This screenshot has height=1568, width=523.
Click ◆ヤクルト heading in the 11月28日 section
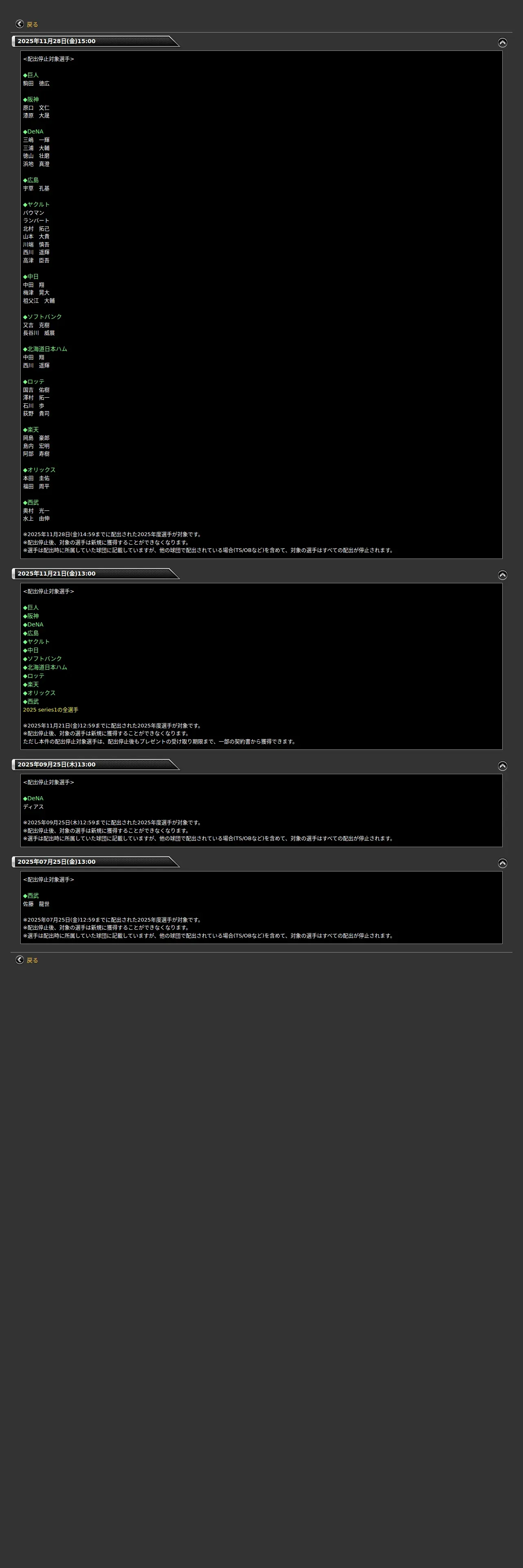pos(37,204)
